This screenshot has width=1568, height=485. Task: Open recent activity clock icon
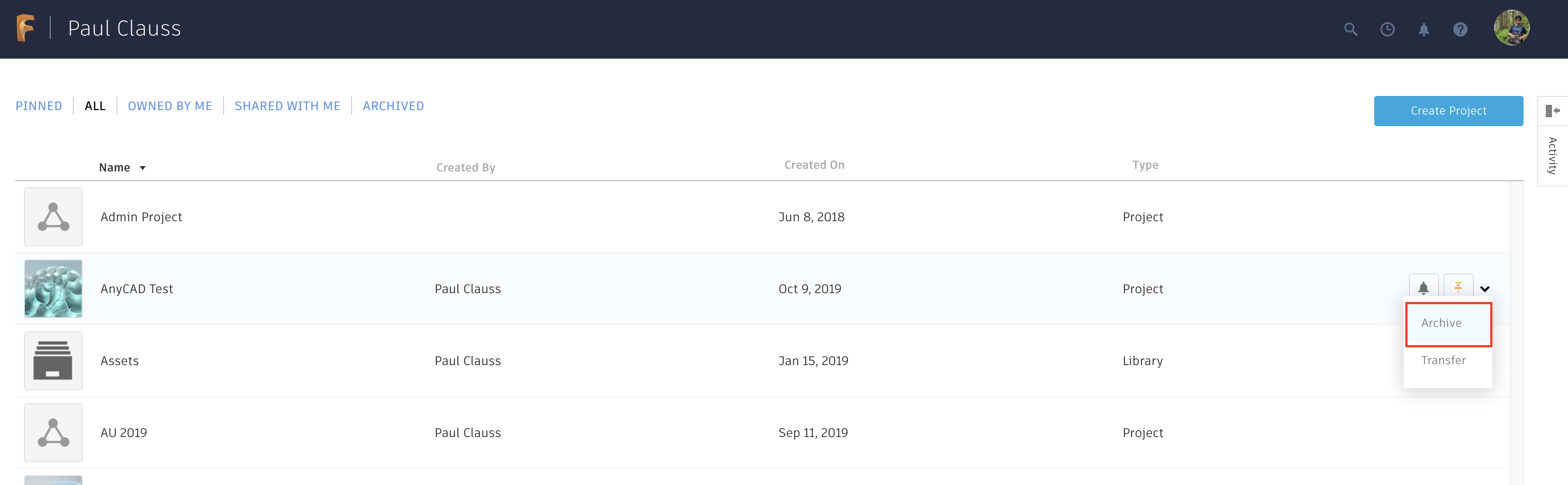1387,29
